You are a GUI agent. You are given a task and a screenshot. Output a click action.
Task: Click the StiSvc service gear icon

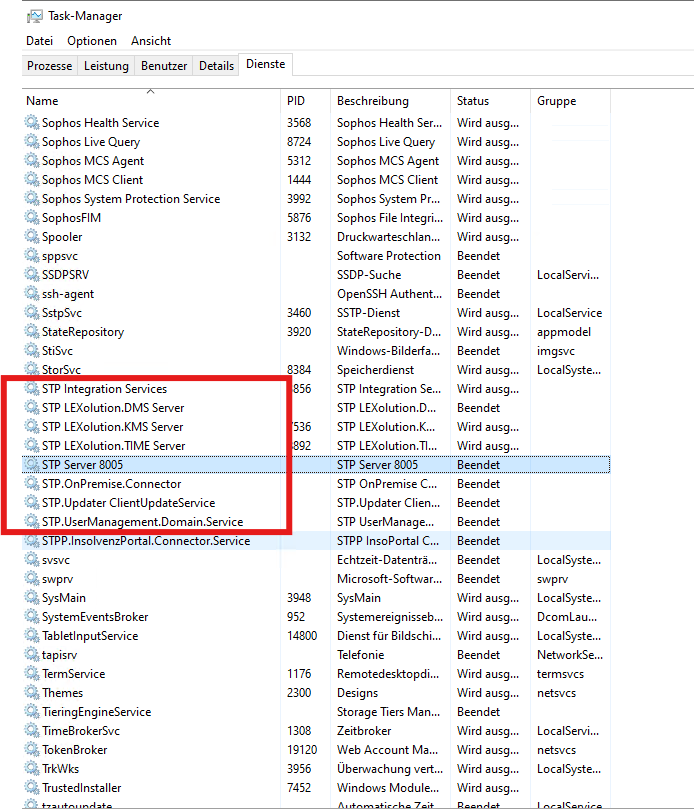pyautogui.click(x=32, y=351)
